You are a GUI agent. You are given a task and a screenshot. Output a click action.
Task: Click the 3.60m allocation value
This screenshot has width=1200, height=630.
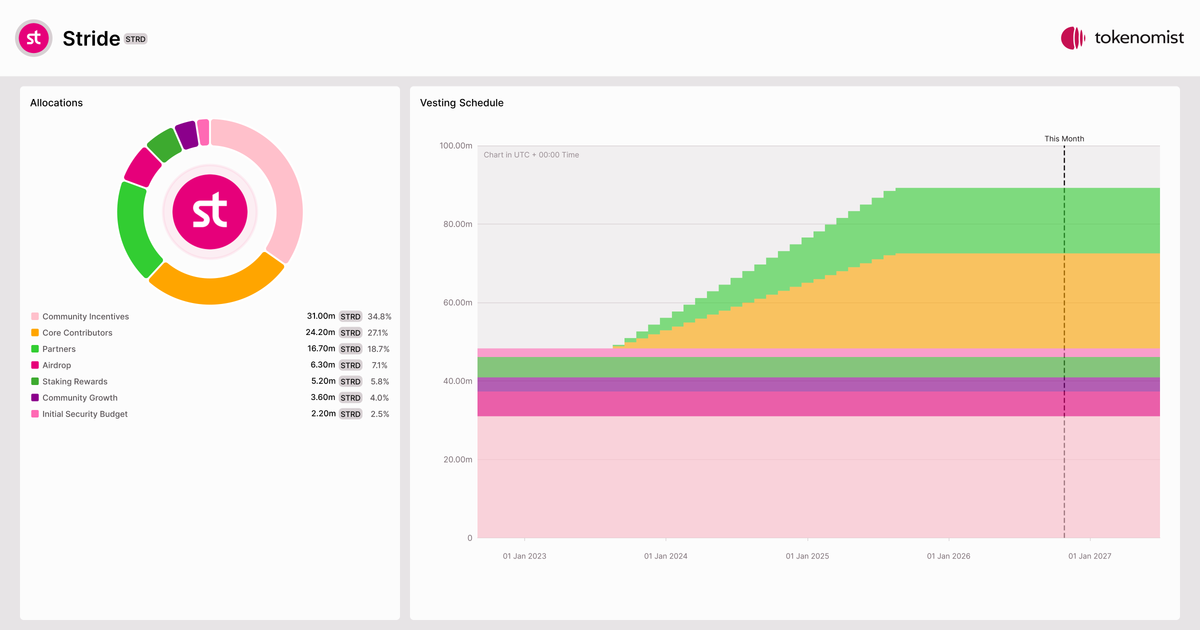tap(324, 397)
